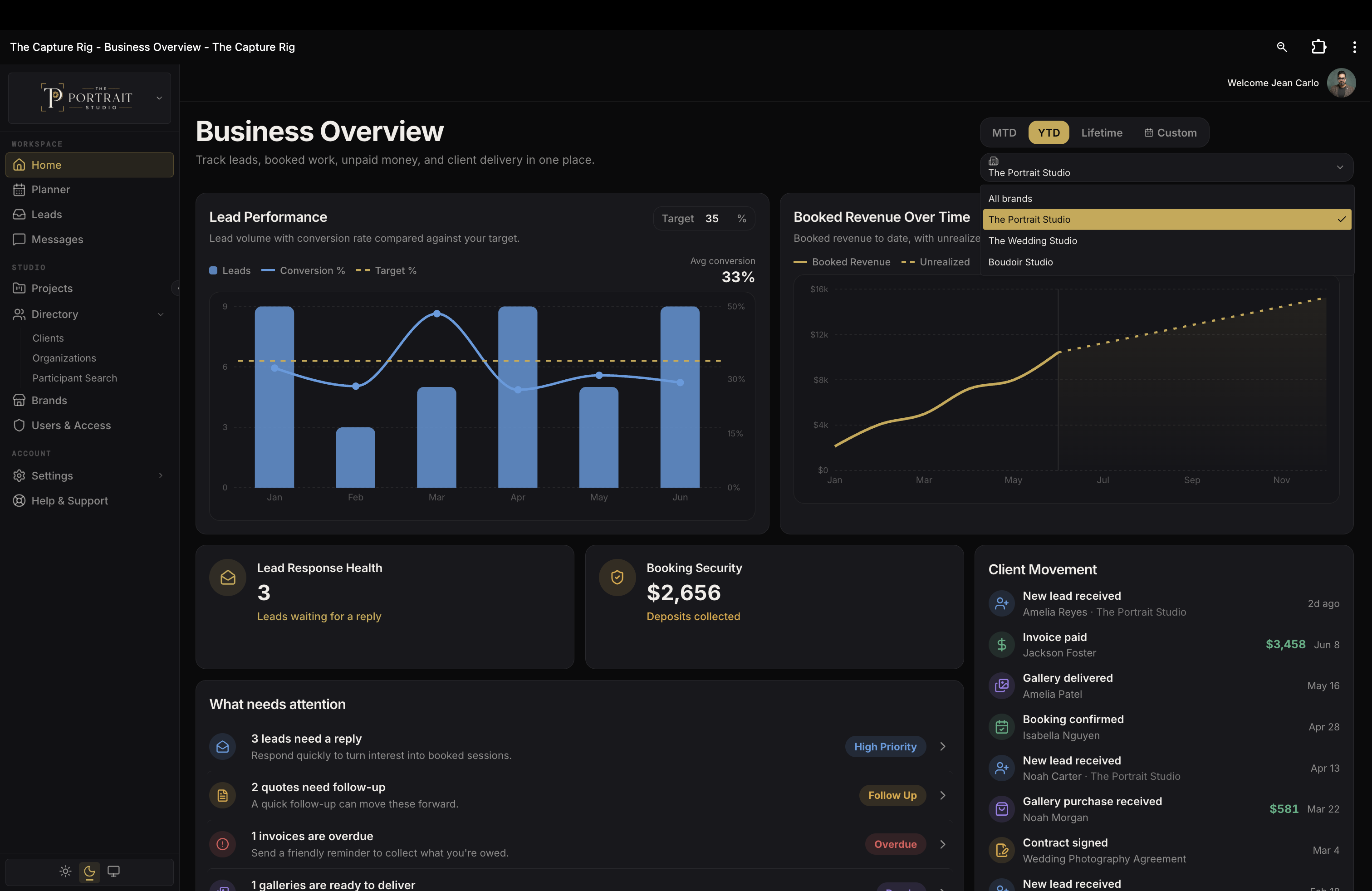Expand the Settings submenu chevron
Viewport: 1372px width, 891px height.
click(x=161, y=475)
